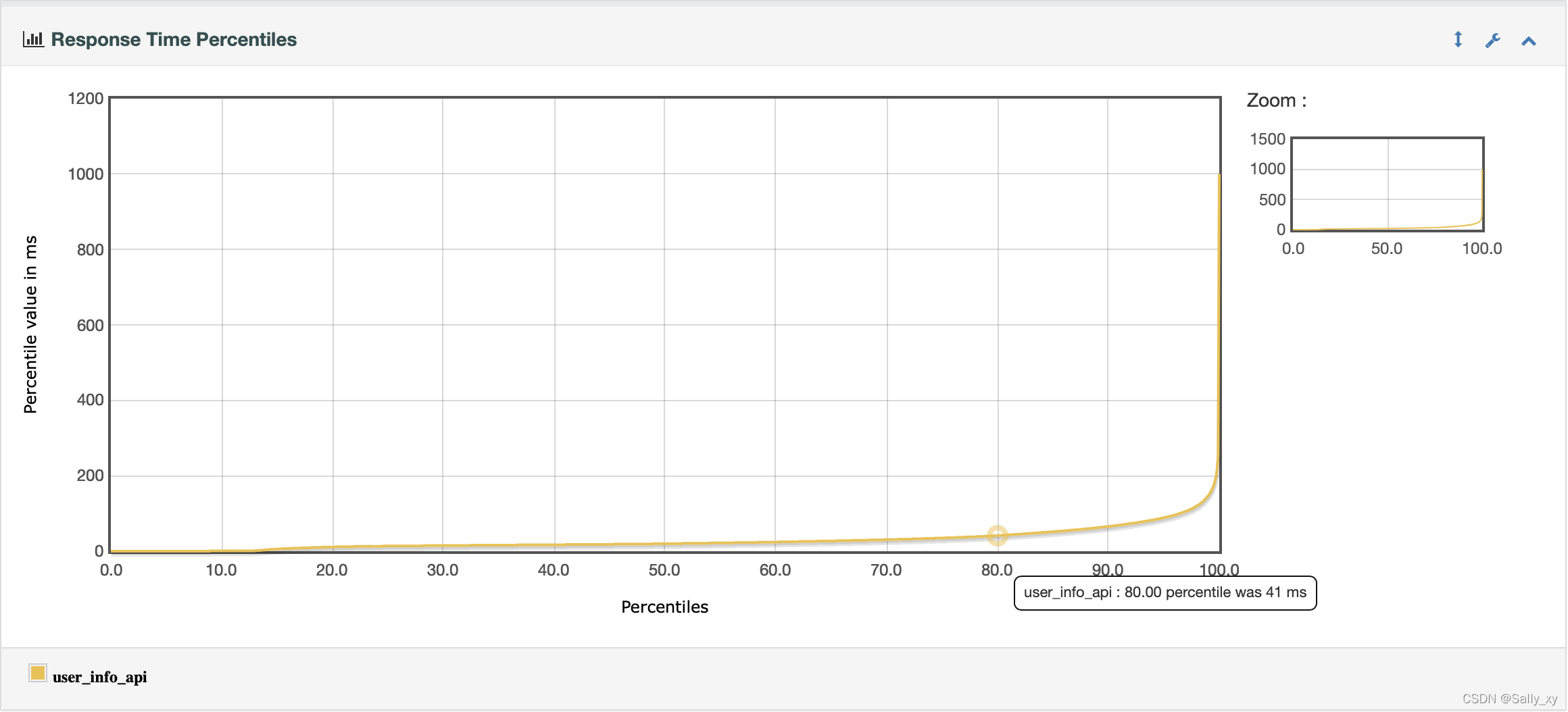Screen dimensions: 1568x712
Task: Click the 600 y-axis tick label
Action: [x=90, y=326]
